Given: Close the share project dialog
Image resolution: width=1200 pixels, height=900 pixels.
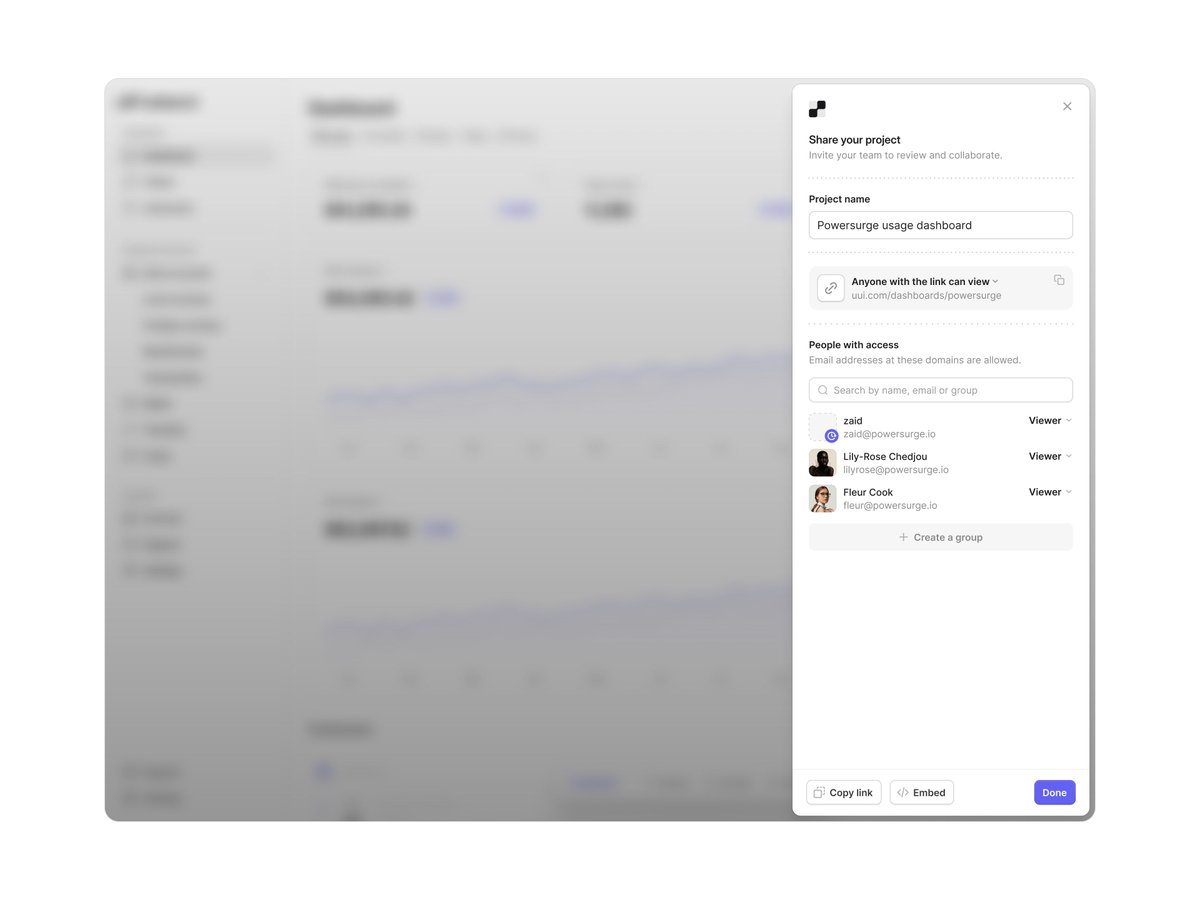Looking at the screenshot, I should coord(1067,106).
